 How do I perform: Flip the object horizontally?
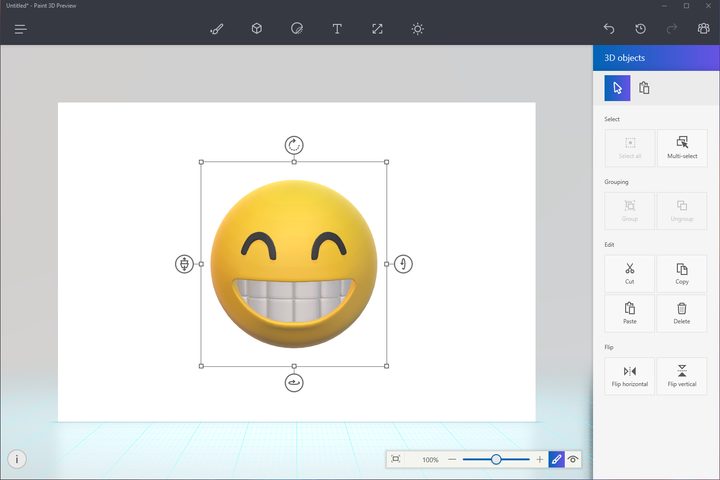pos(630,376)
